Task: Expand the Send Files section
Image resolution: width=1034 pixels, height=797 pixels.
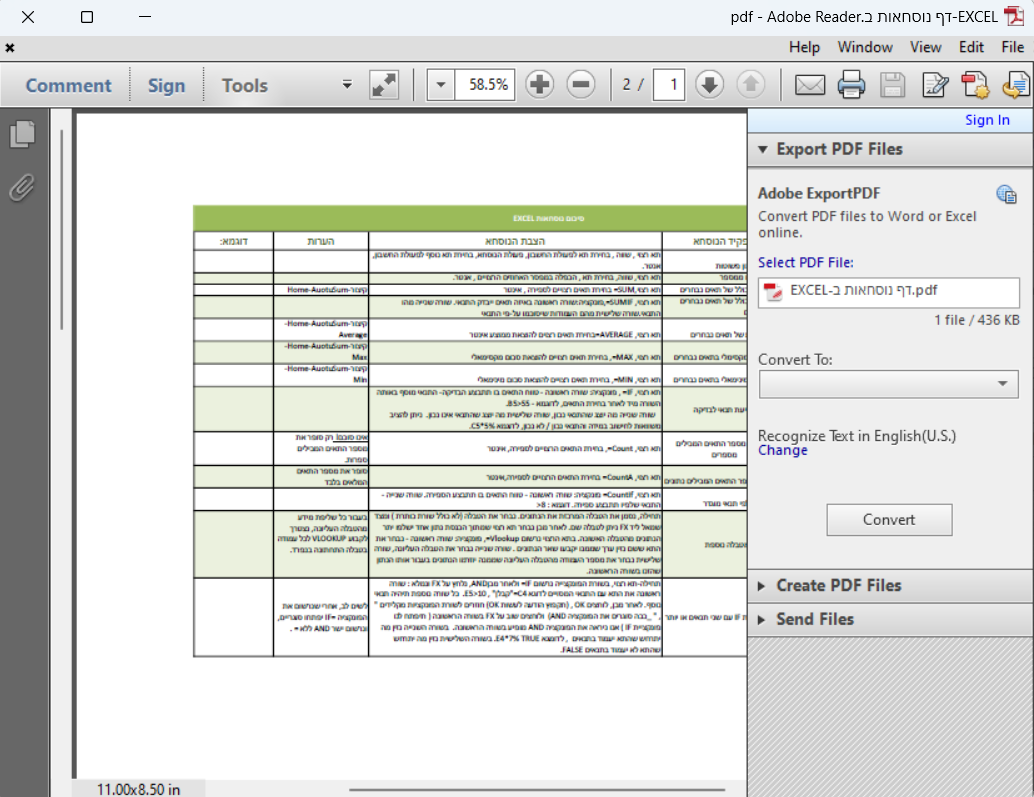Action: click(x=762, y=620)
